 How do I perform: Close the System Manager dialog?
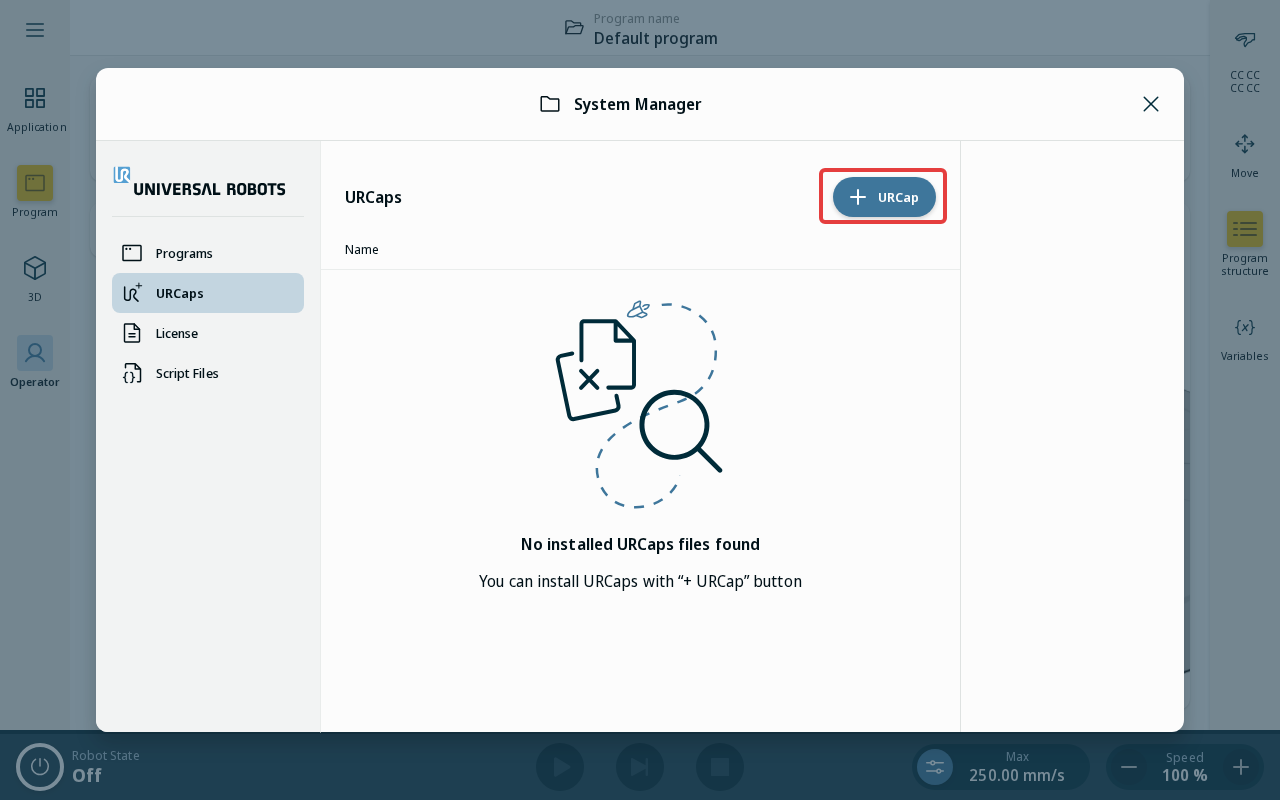coord(1151,104)
